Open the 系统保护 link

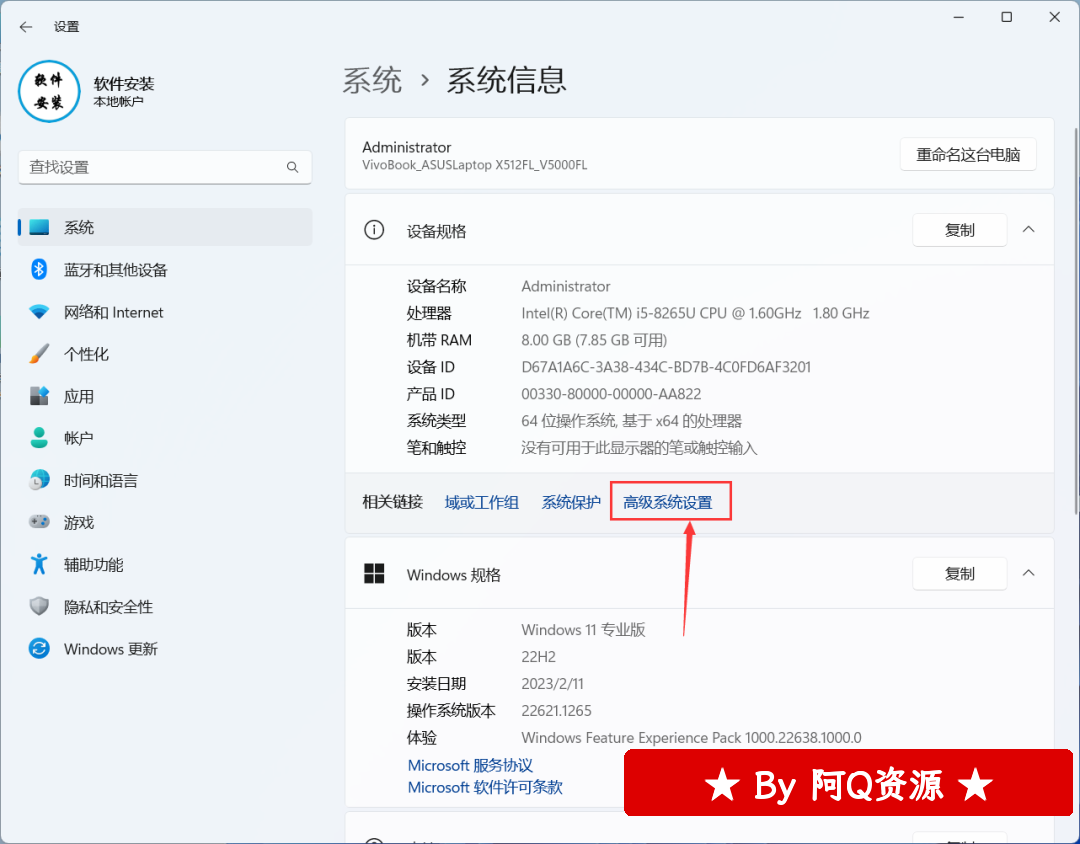click(x=571, y=502)
